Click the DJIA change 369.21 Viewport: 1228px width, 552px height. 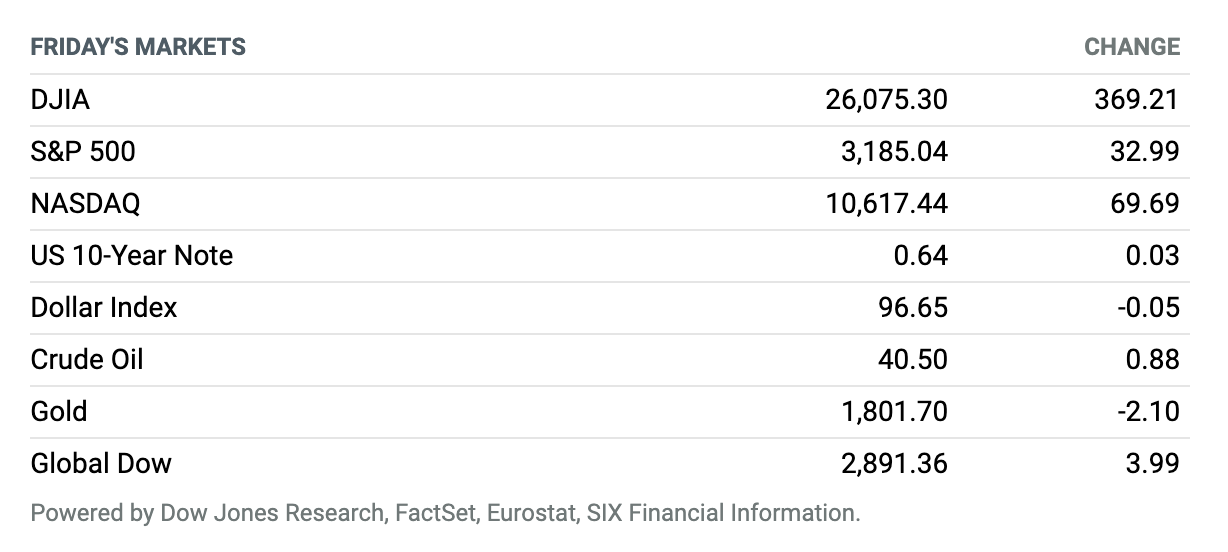click(x=1137, y=99)
